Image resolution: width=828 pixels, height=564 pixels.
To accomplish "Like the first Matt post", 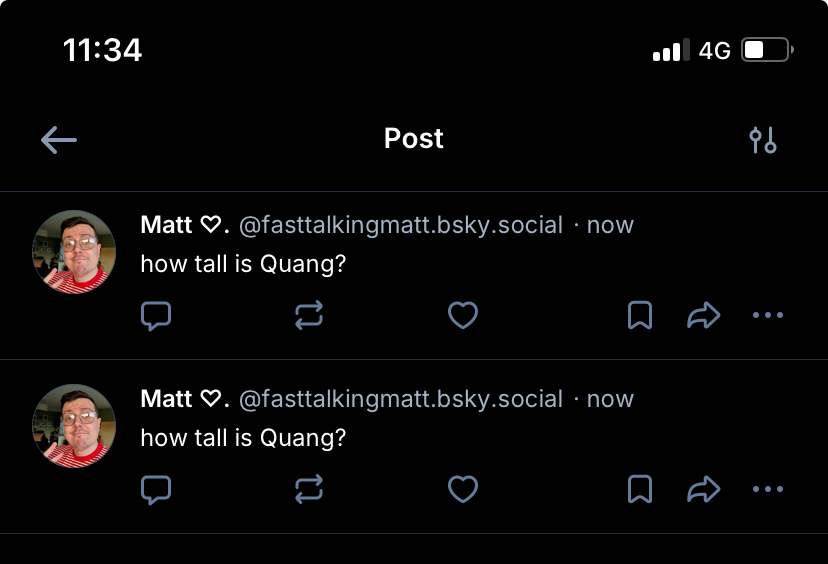I will pyautogui.click(x=462, y=316).
